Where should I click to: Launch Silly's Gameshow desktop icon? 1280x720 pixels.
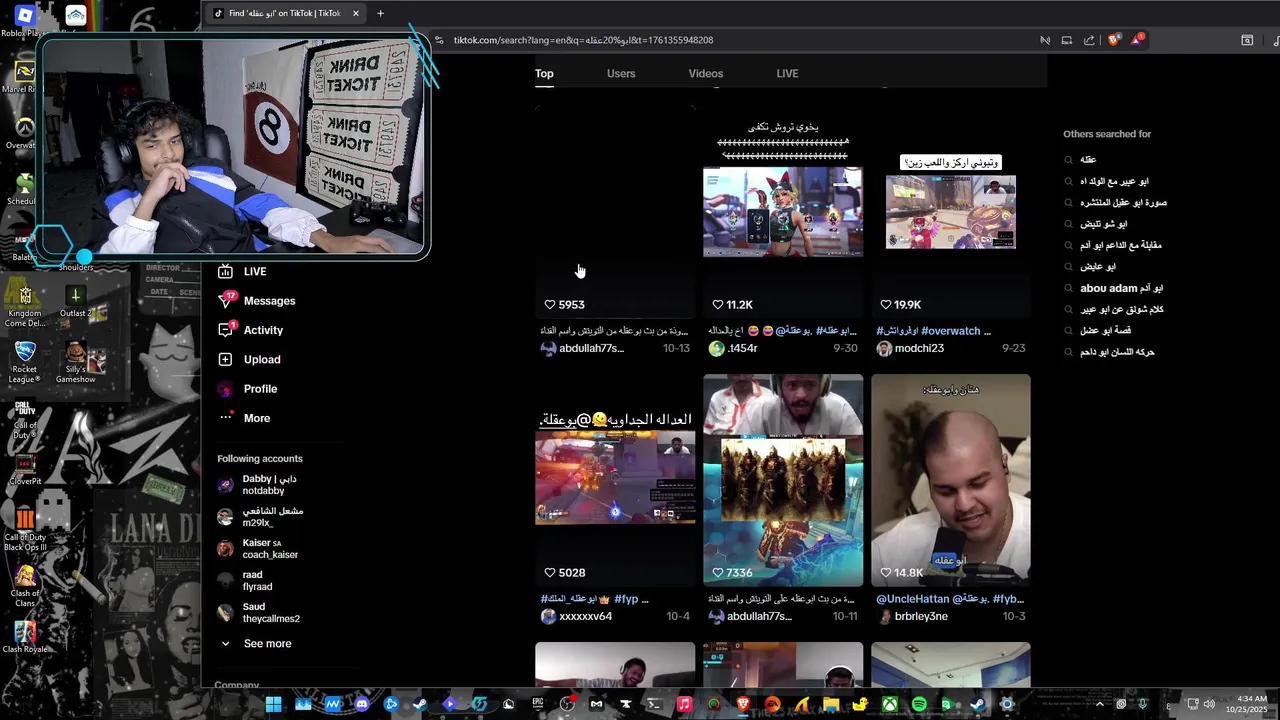pyautogui.click(x=75, y=362)
